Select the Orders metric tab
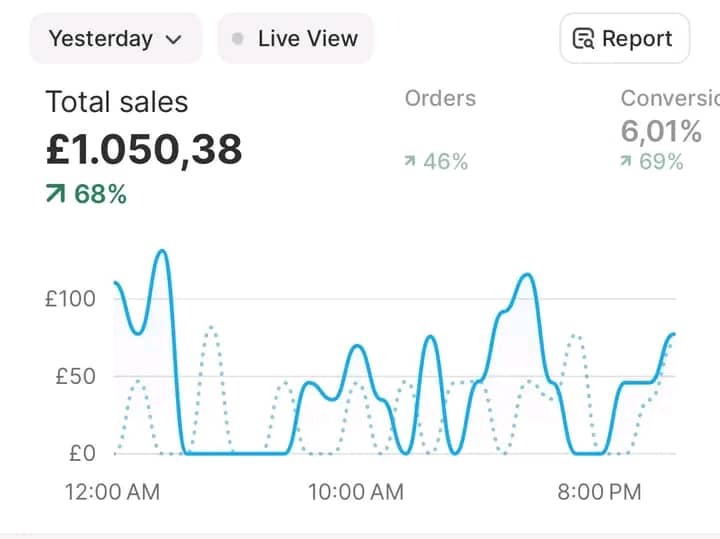Viewport: 720px width, 539px height. pos(440,98)
